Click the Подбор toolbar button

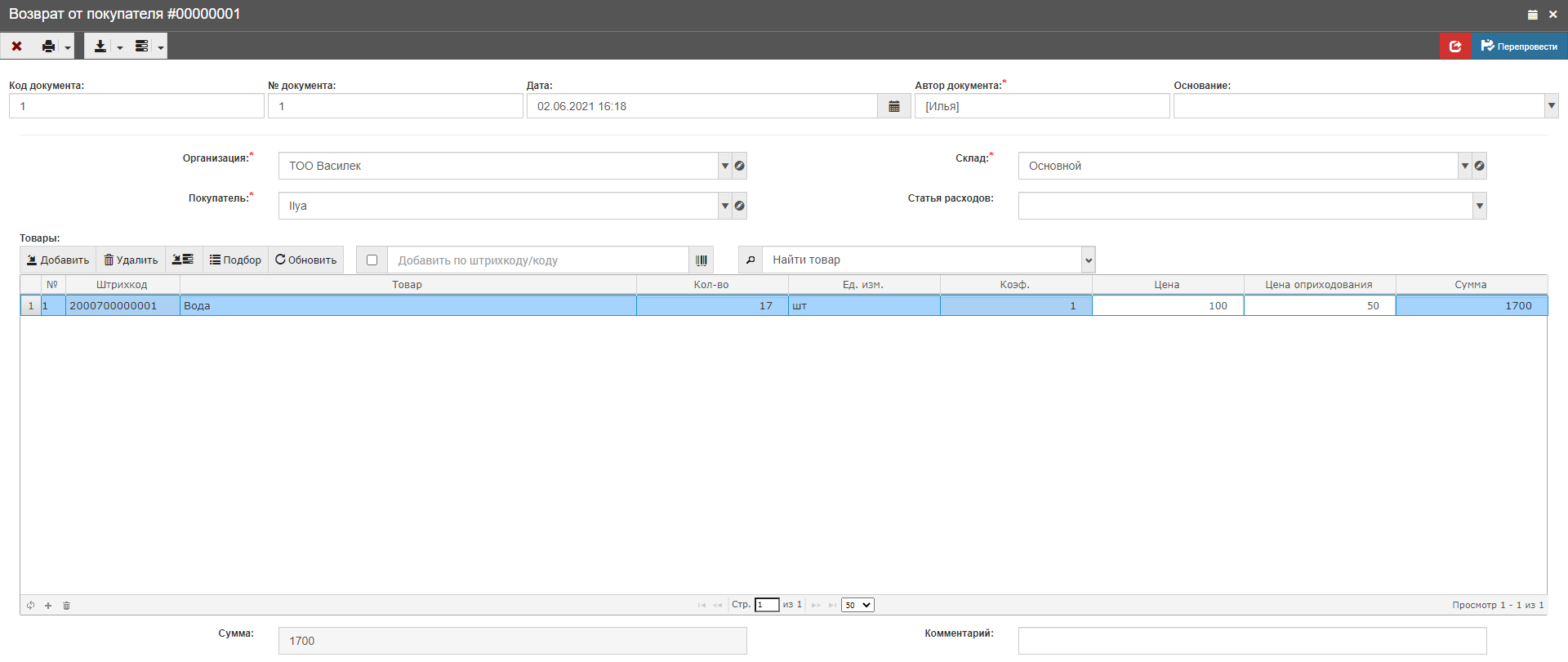click(x=235, y=260)
